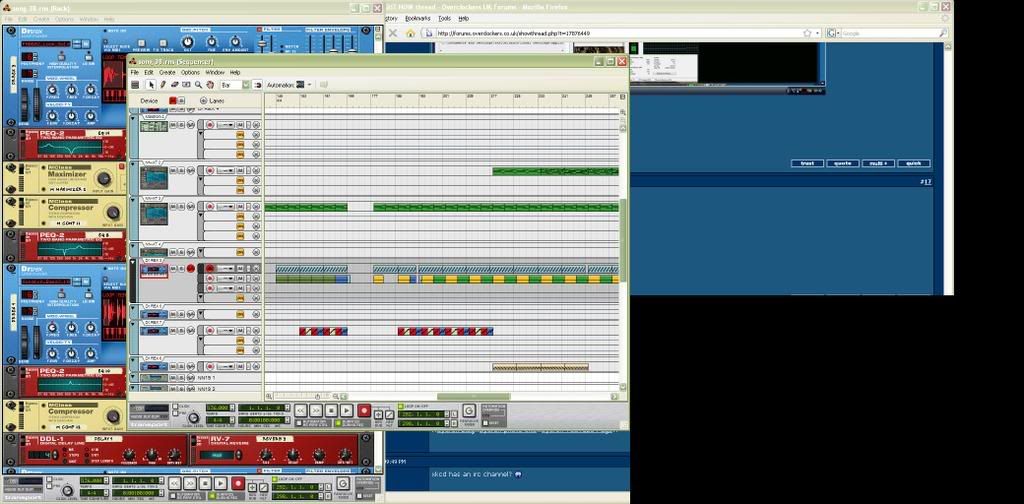The image size is (1024, 504).
Task: Click the tempo display field in Sequencer transport
Action: pyautogui.click(x=217, y=407)
